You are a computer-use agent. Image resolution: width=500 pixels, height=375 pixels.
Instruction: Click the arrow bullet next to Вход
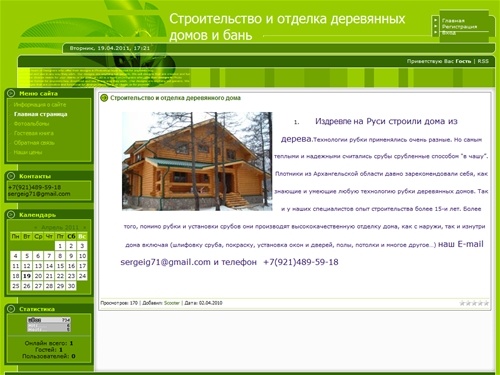click(x=435, y=32)
